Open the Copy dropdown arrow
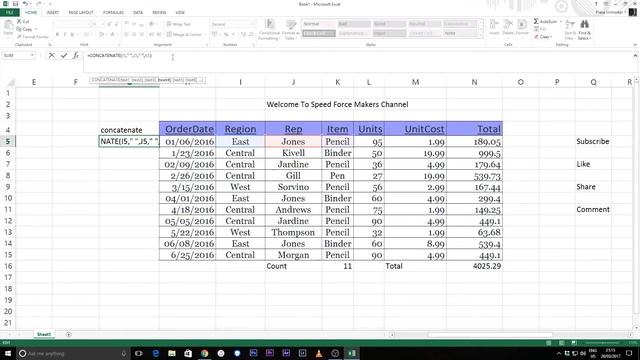640x360 pixels. click(36, 29)
